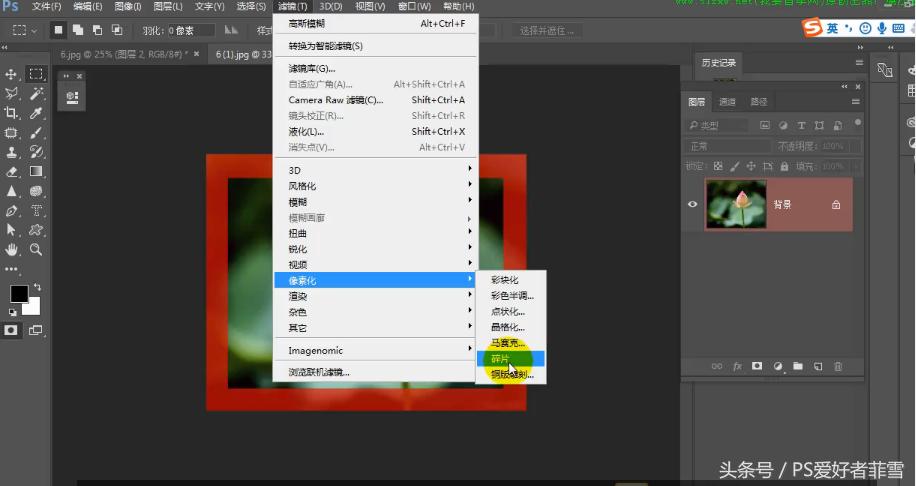Select the Eyedropper tool
Screen dimensions: 916x486
coord(36,113)
